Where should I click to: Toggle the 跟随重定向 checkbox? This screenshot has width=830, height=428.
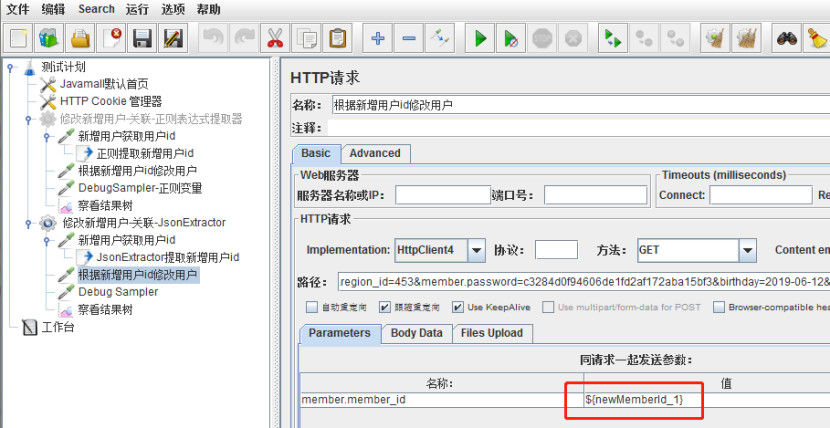pos(384,307)
